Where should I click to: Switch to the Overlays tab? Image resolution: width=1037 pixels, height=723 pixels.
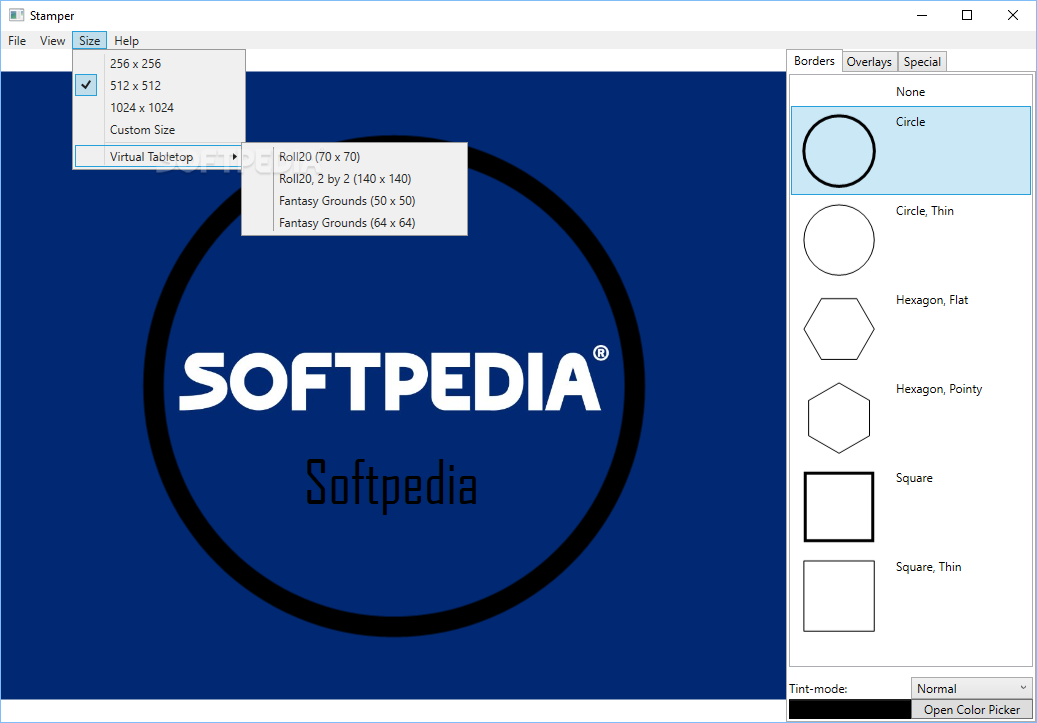point(869,62)
